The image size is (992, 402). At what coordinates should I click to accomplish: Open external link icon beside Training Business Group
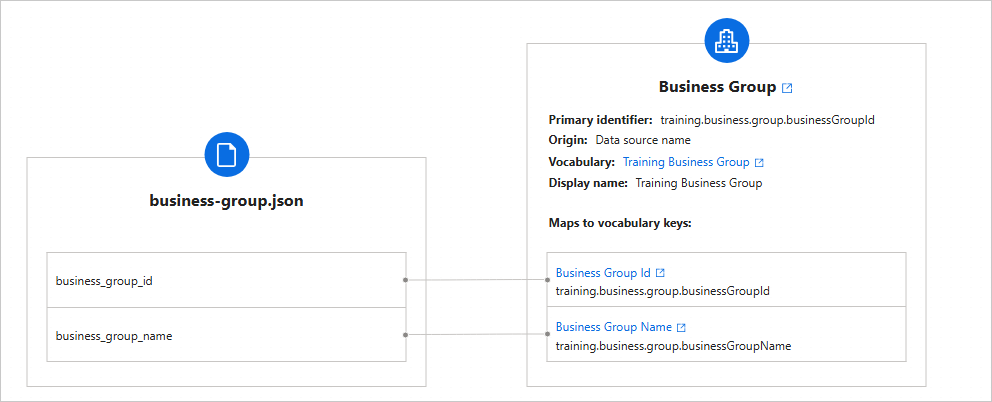click(x=759, y=163)
